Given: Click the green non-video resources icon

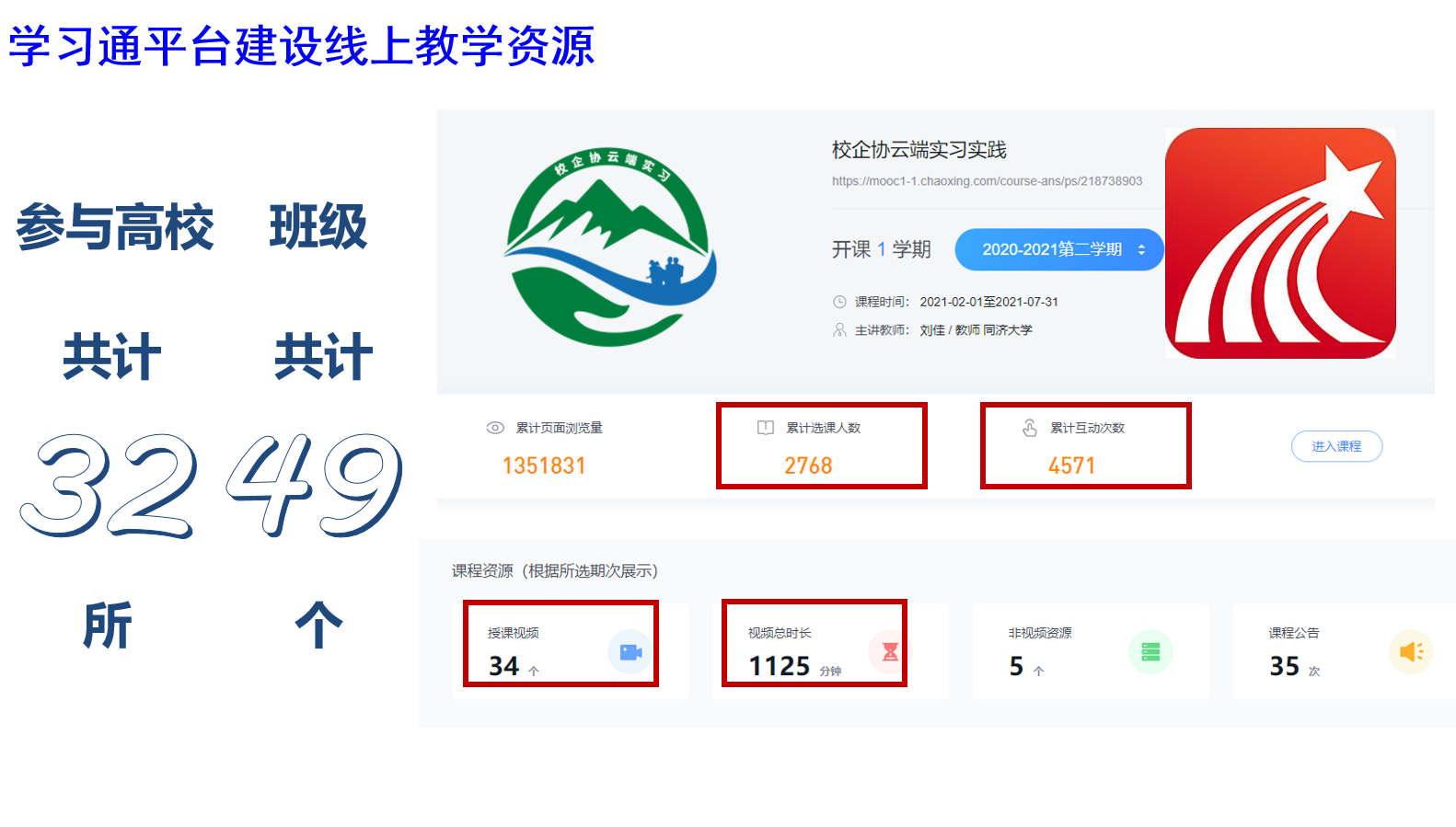Looking at the screenshot, I should [x=1150, y=652].
